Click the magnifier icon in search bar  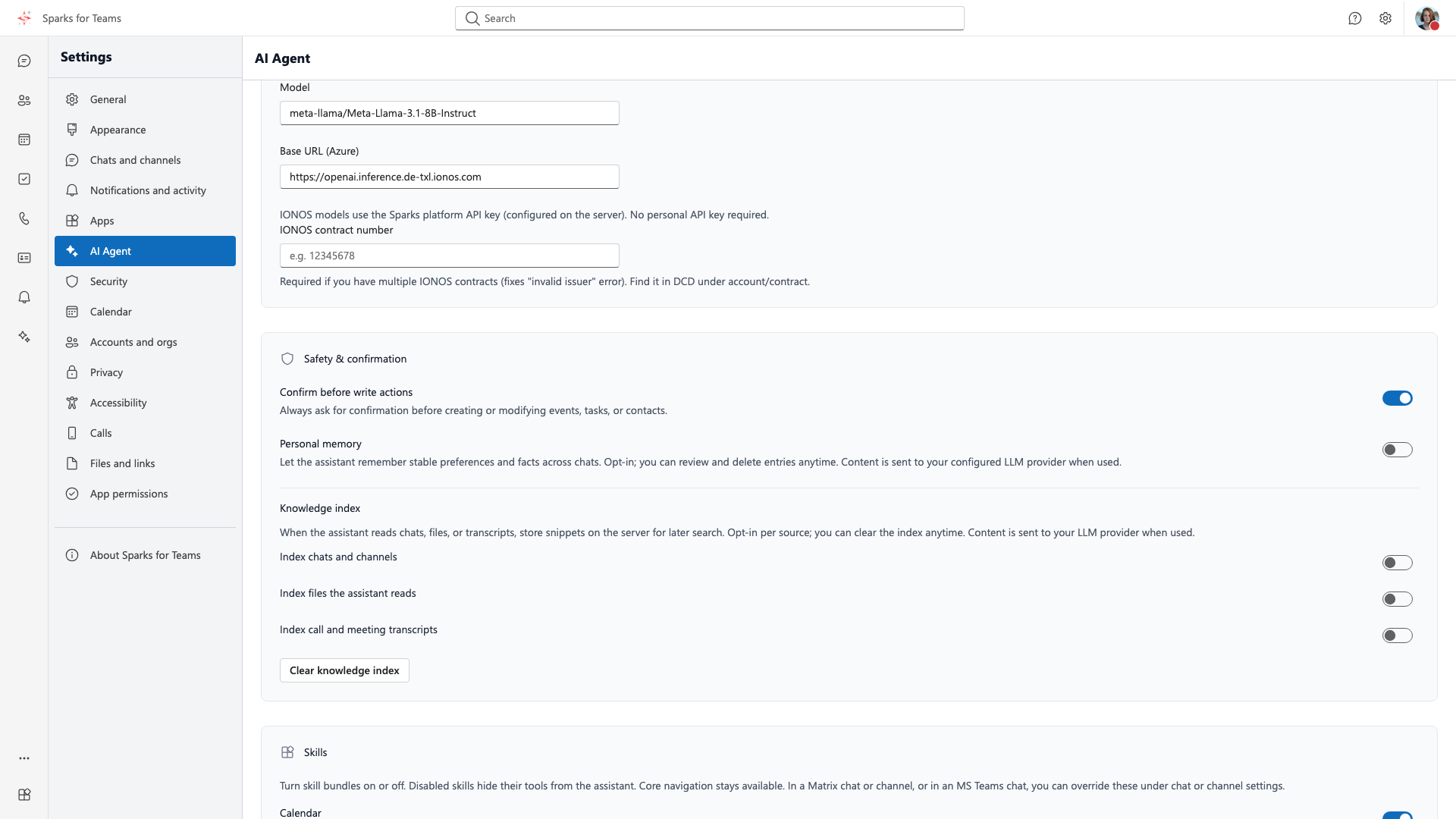coord(472,18)
